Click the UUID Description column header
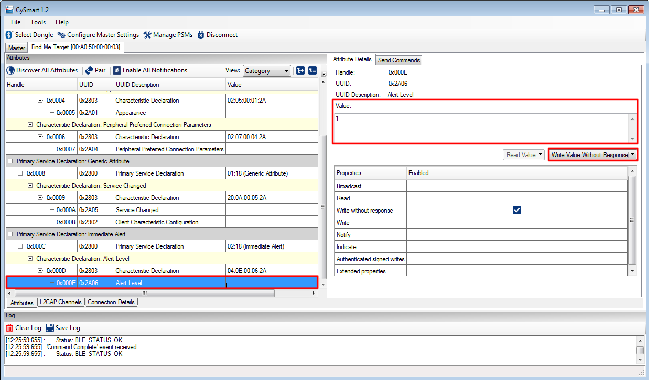 pyautogui.click(x=170, y=85)
